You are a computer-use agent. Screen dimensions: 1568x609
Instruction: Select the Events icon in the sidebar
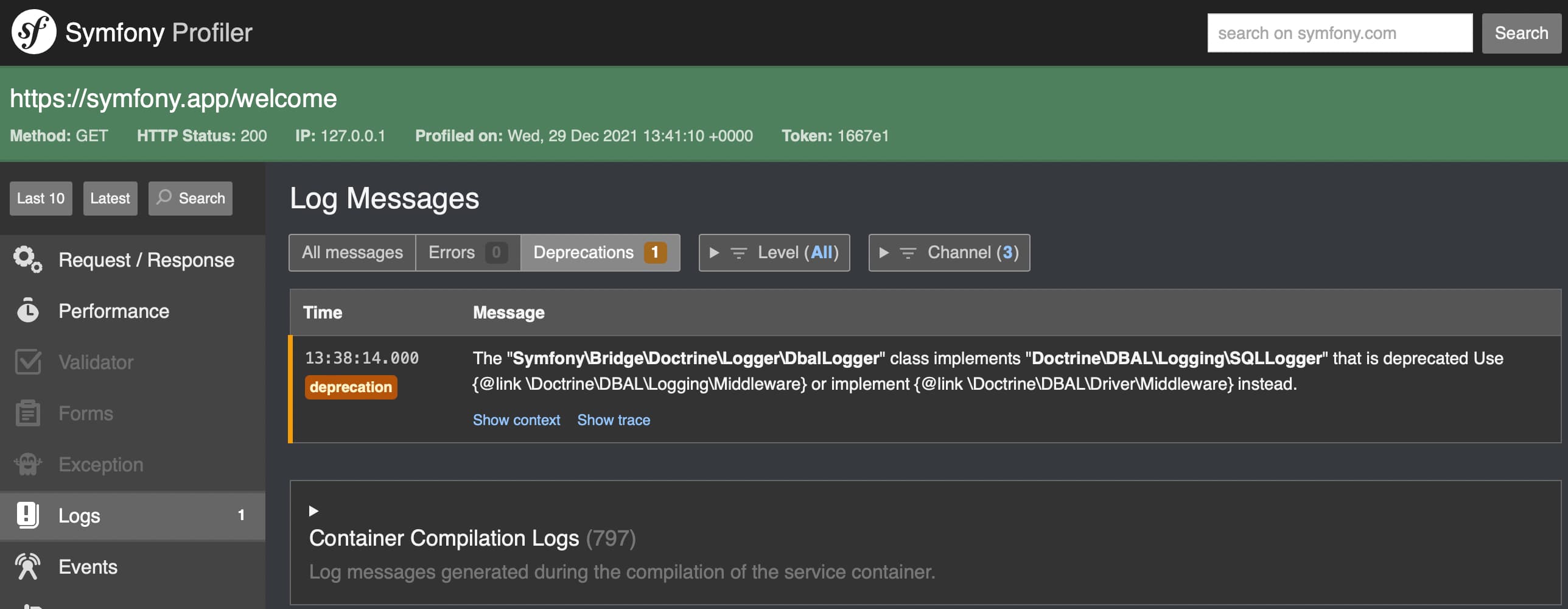click(27, 566)
